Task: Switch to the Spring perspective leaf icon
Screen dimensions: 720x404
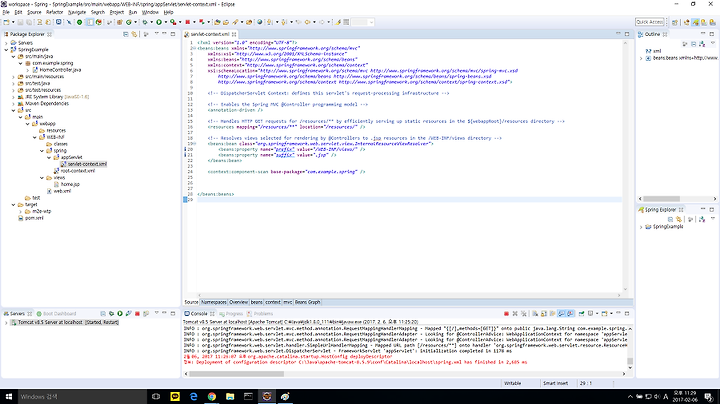Action: click(x=696, y=22)
